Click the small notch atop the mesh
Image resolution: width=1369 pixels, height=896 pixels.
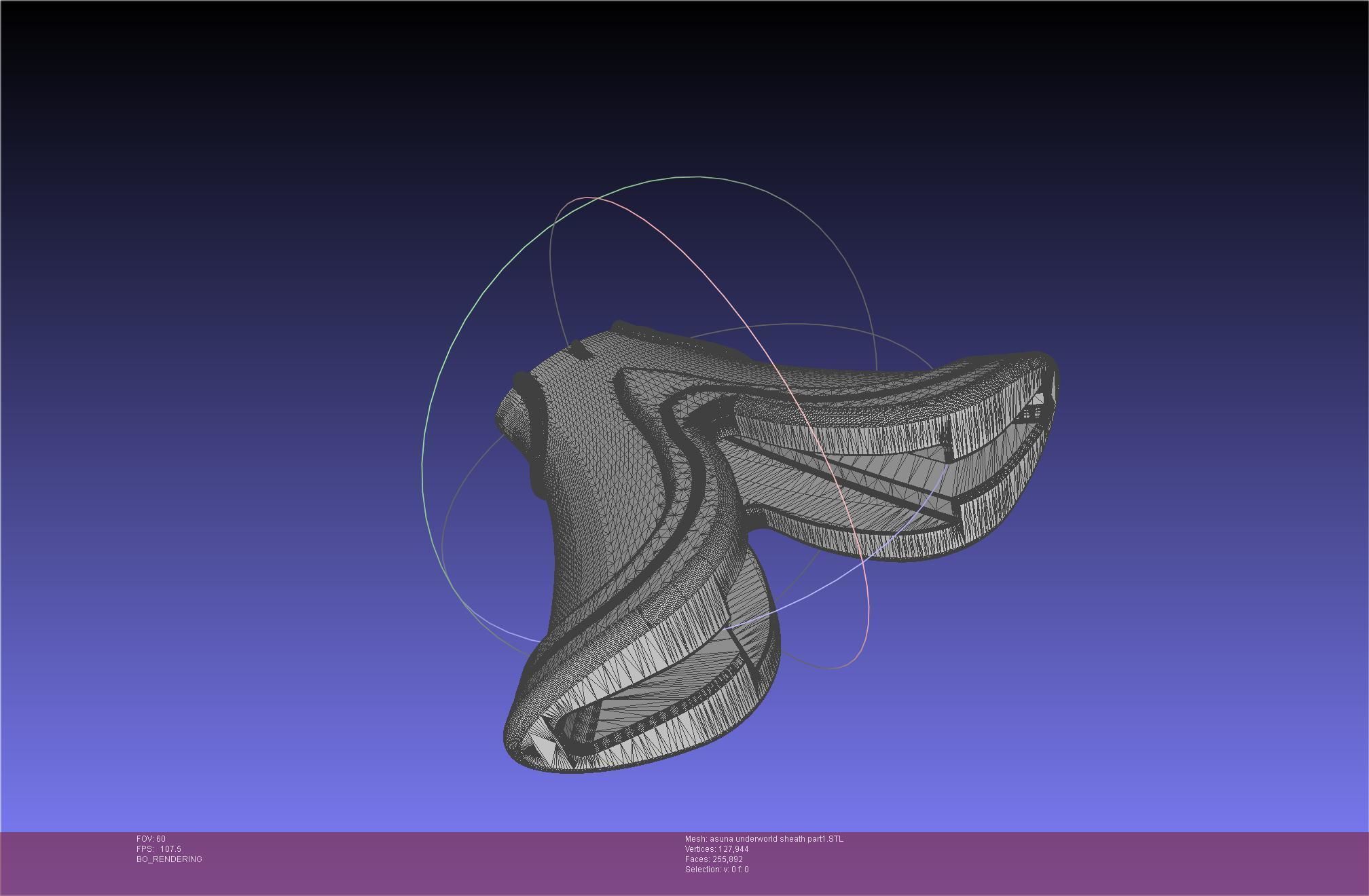point(579,350)
